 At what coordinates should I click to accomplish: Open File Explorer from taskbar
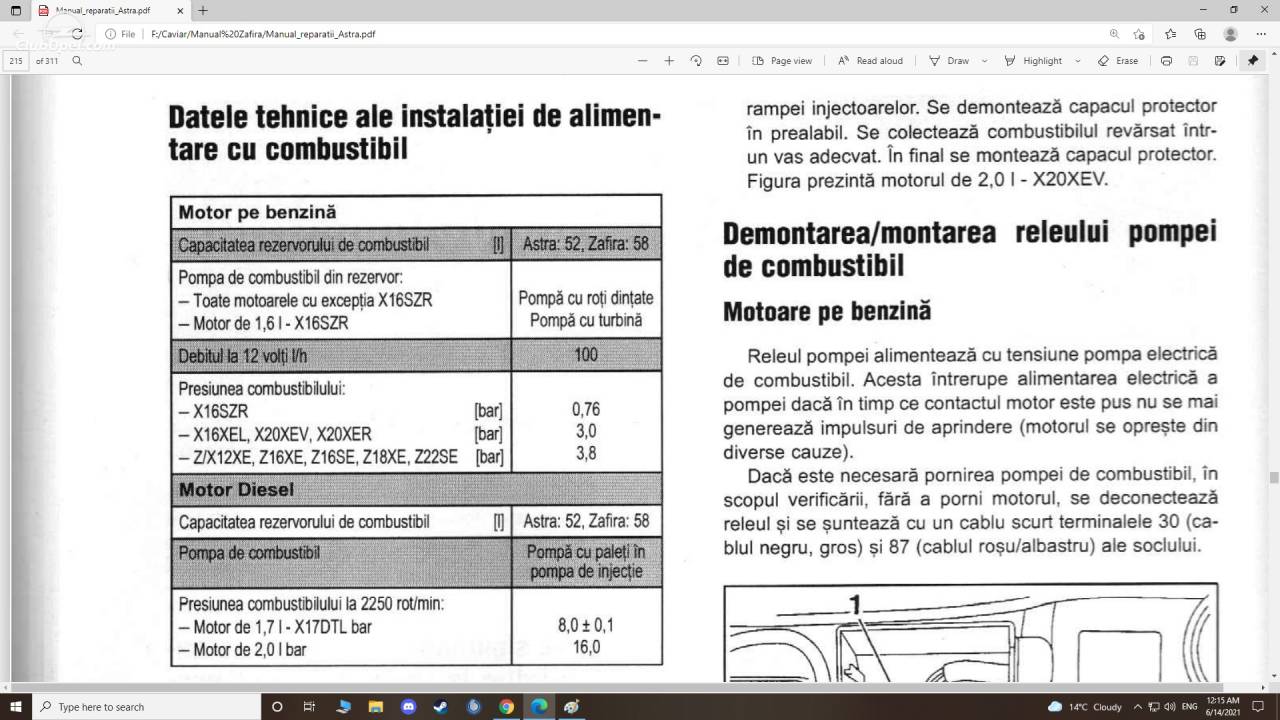click(375, 706)
